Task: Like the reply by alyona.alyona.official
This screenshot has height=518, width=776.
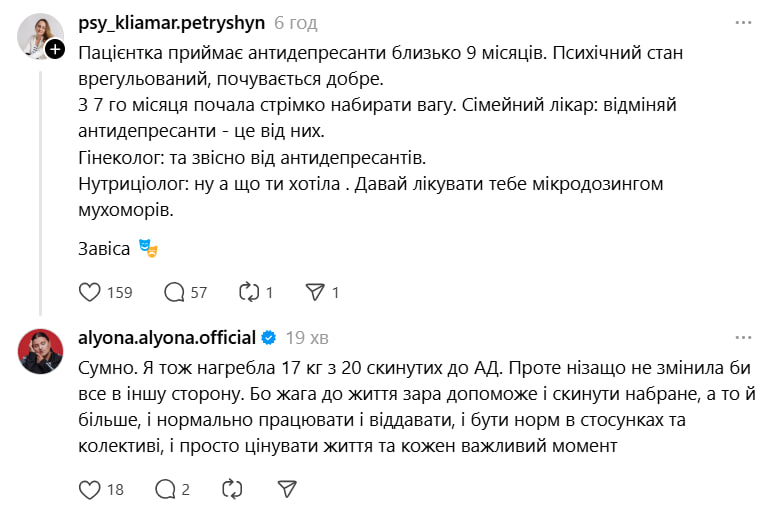Action: tap(90, 489)
